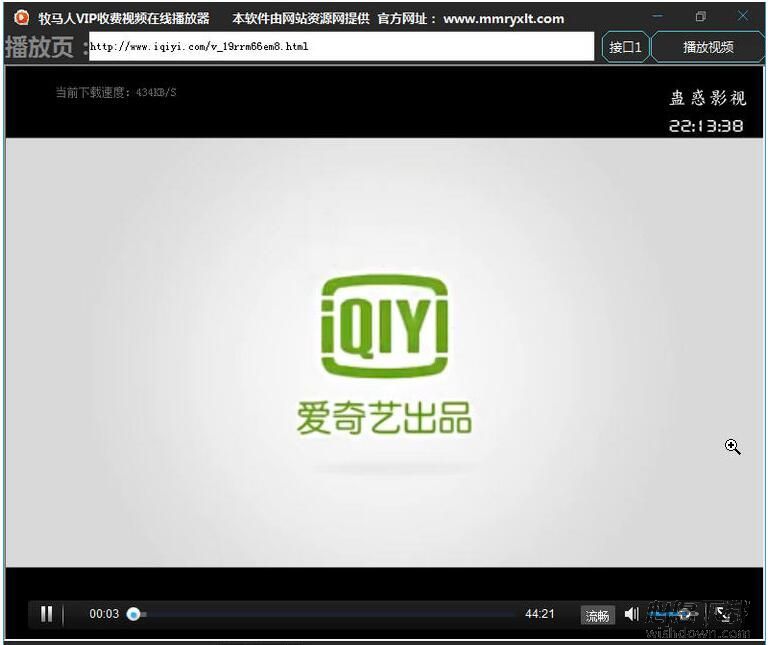768x645 pixels.
Task: Pause the video with the pause button
Action: click(47, 614)
